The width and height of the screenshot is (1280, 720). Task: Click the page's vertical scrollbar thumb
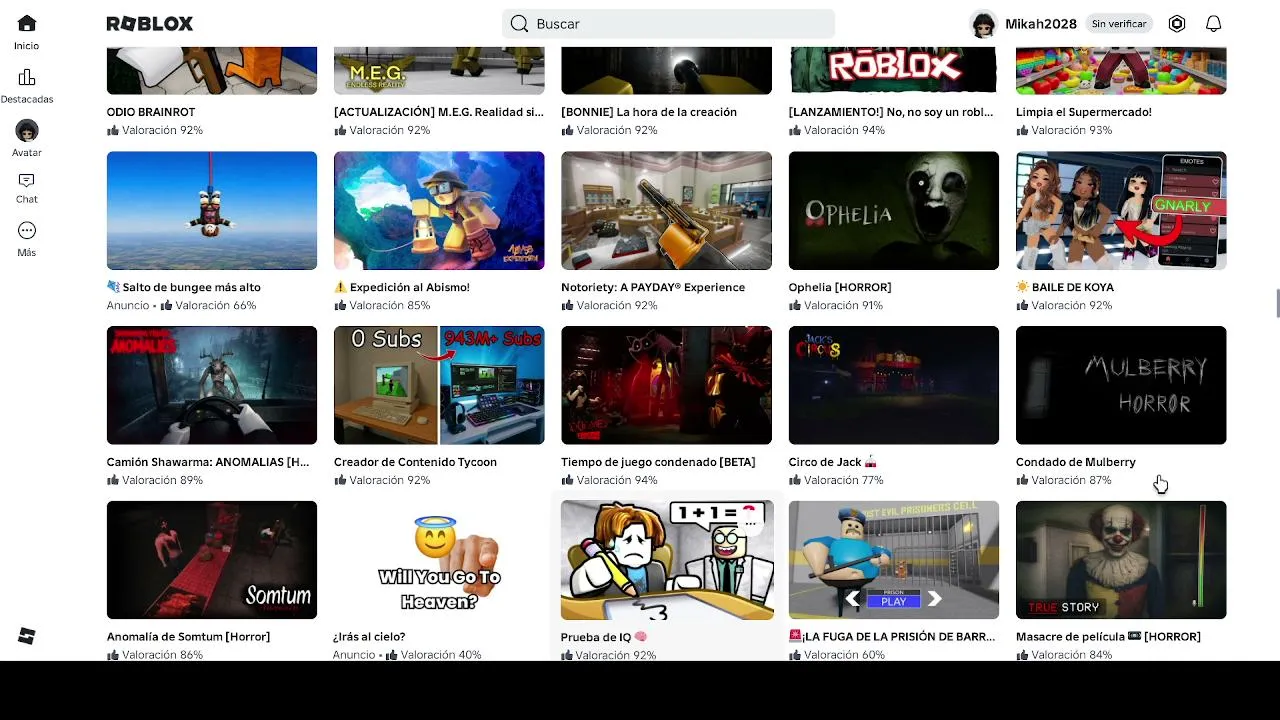click(x=1277, y=304)
